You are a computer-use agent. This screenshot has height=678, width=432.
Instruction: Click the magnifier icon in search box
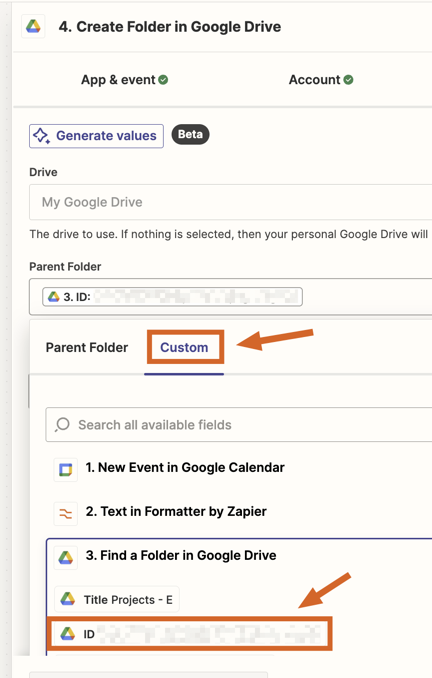(62, 425)
